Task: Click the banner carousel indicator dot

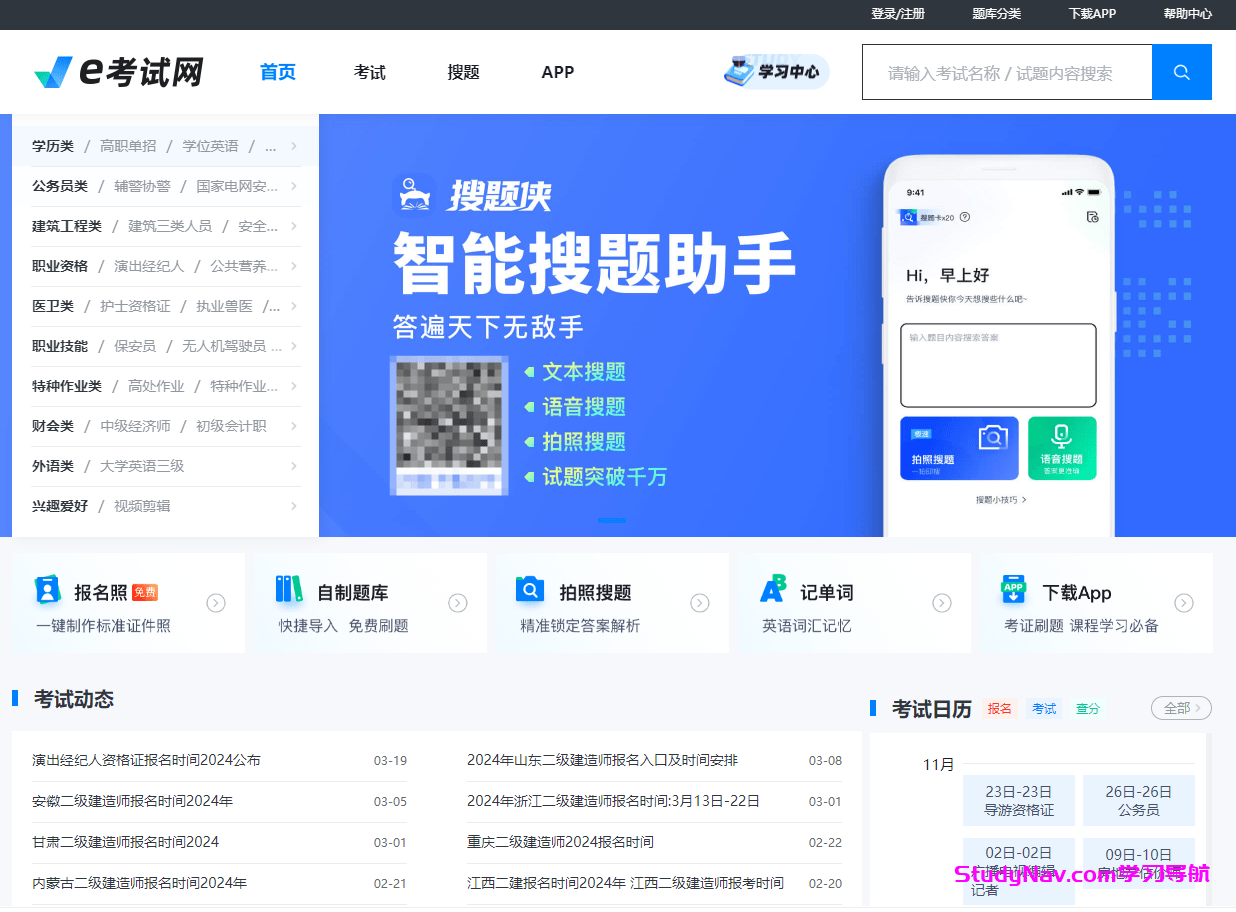Action: point(612,519)
